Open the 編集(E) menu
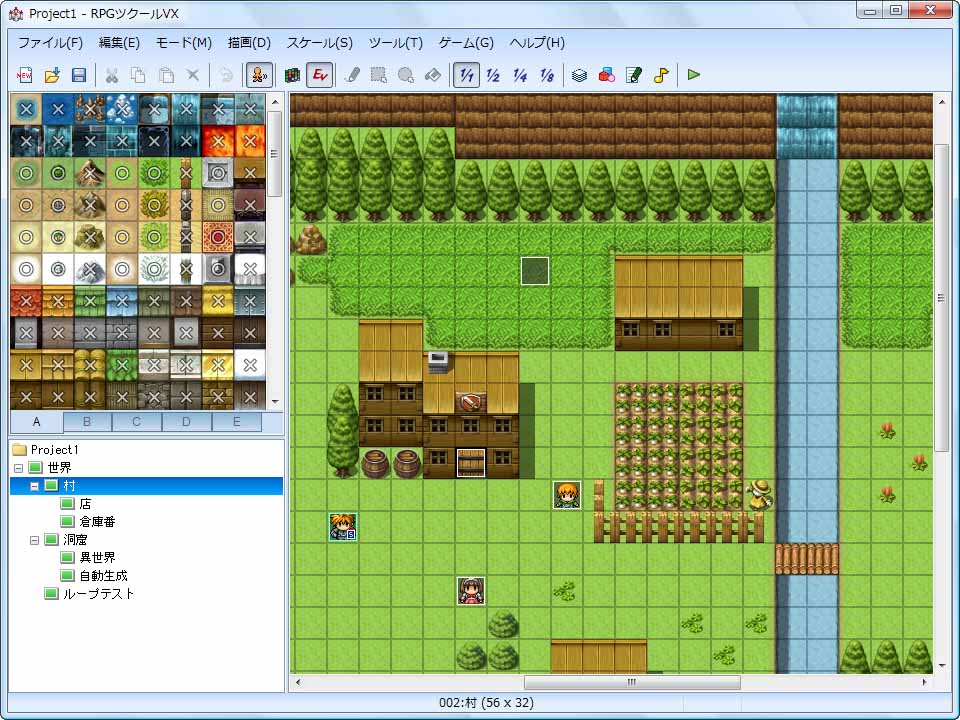 click(x=119, y=43)
